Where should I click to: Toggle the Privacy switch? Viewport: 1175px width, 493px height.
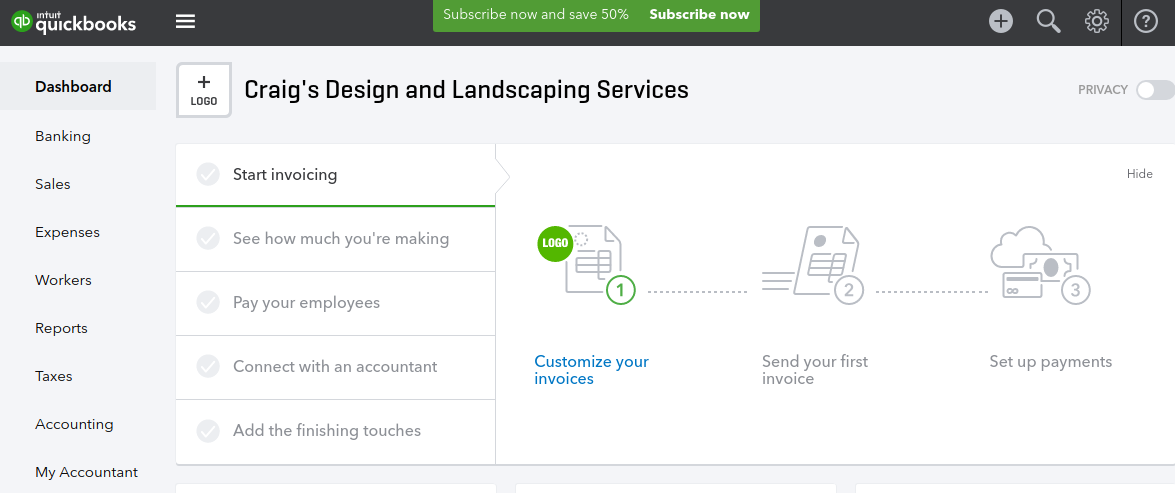point(1155,90)
